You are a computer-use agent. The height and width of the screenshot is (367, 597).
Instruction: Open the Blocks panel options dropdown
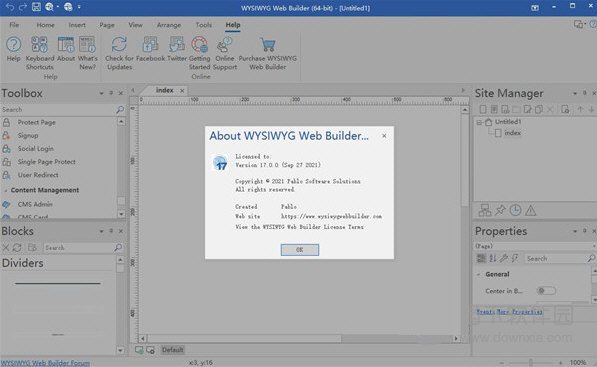(101, 231)
